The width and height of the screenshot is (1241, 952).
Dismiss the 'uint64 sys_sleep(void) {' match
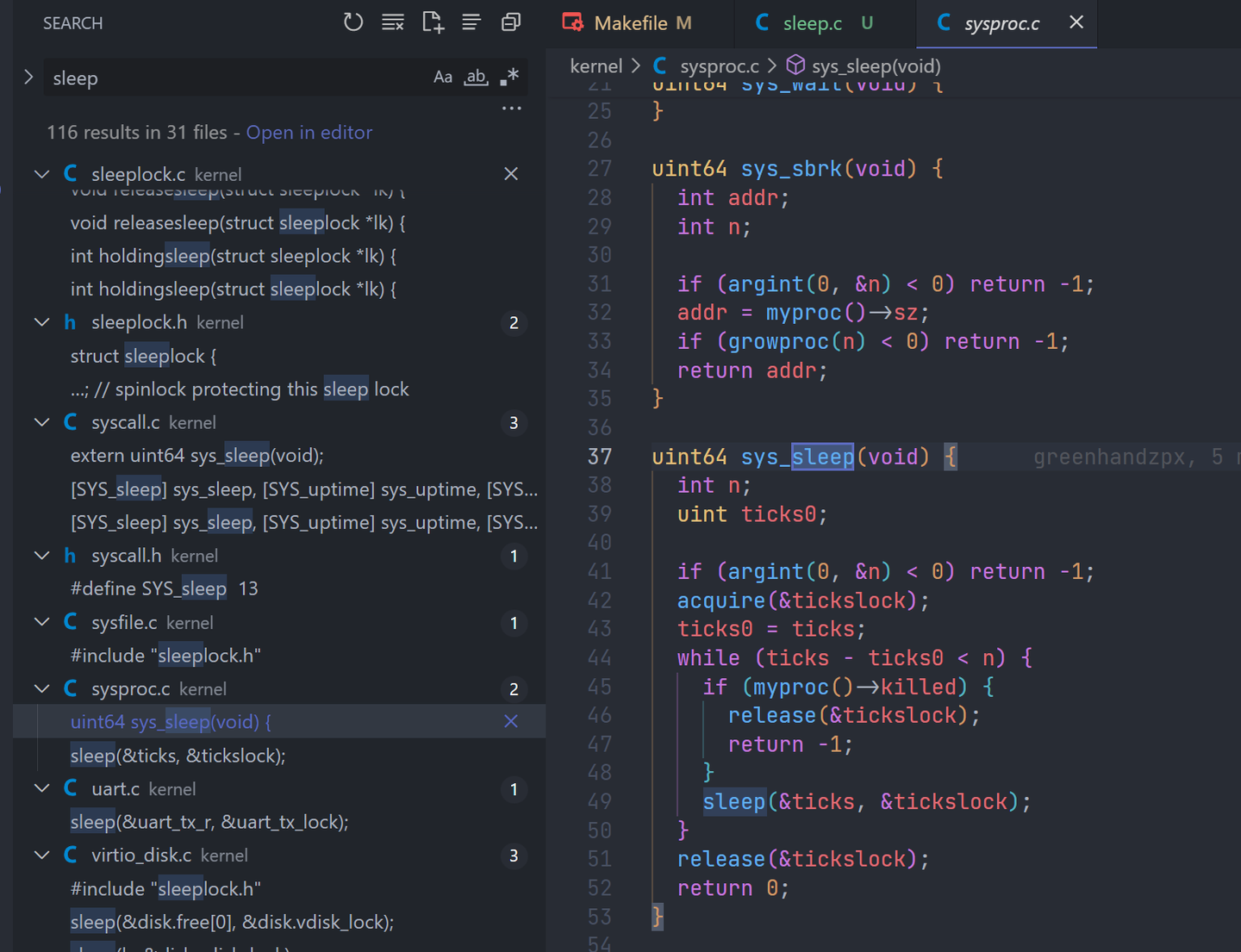pos(511,721)
